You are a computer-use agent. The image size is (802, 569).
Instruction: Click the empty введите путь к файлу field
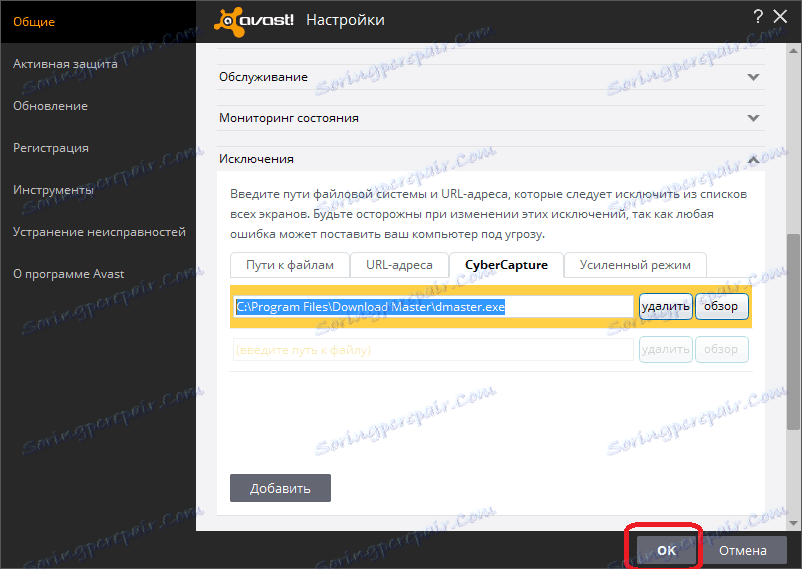click(434, 349)
